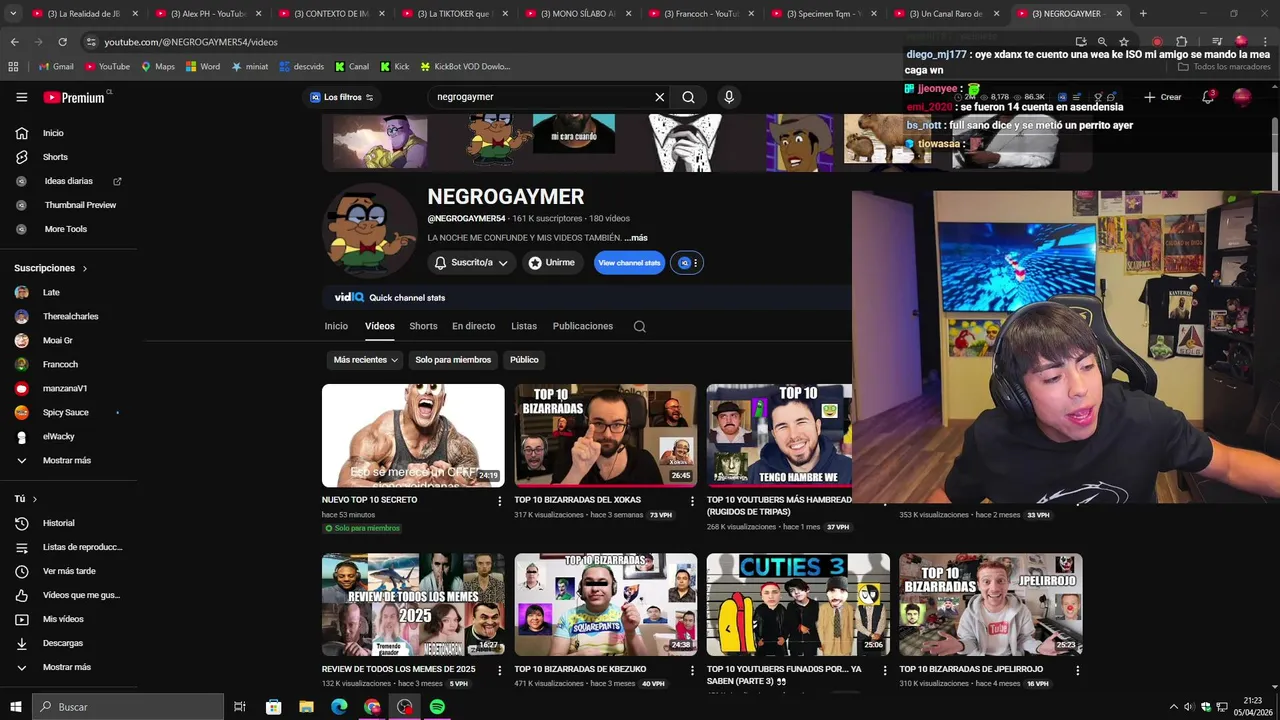Open YouTube bookmark in bookmarks bar
Image resolution: width=1280 pixels, height=720 pixels.
107,67
